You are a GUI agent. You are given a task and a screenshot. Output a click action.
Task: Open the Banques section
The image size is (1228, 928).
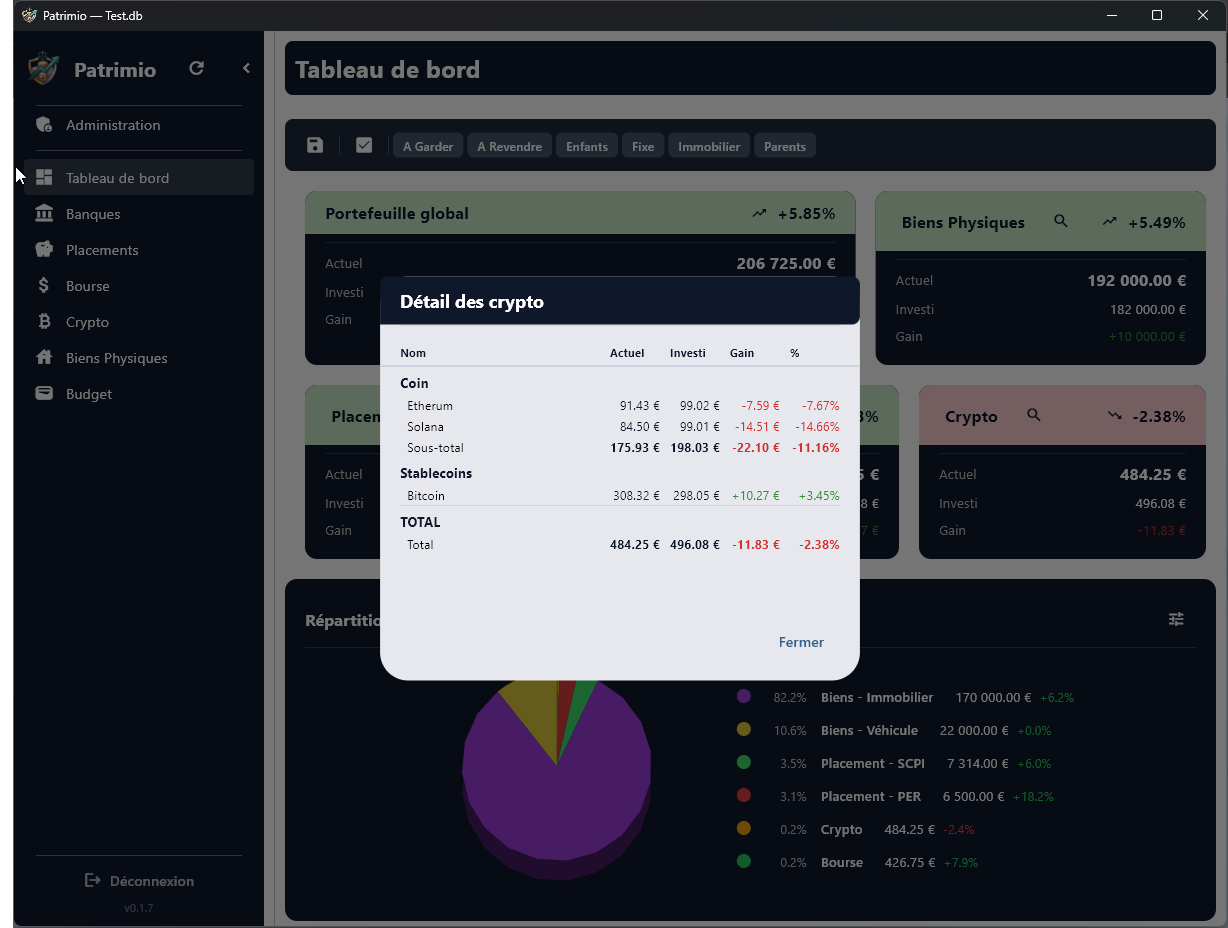[139, 214]
